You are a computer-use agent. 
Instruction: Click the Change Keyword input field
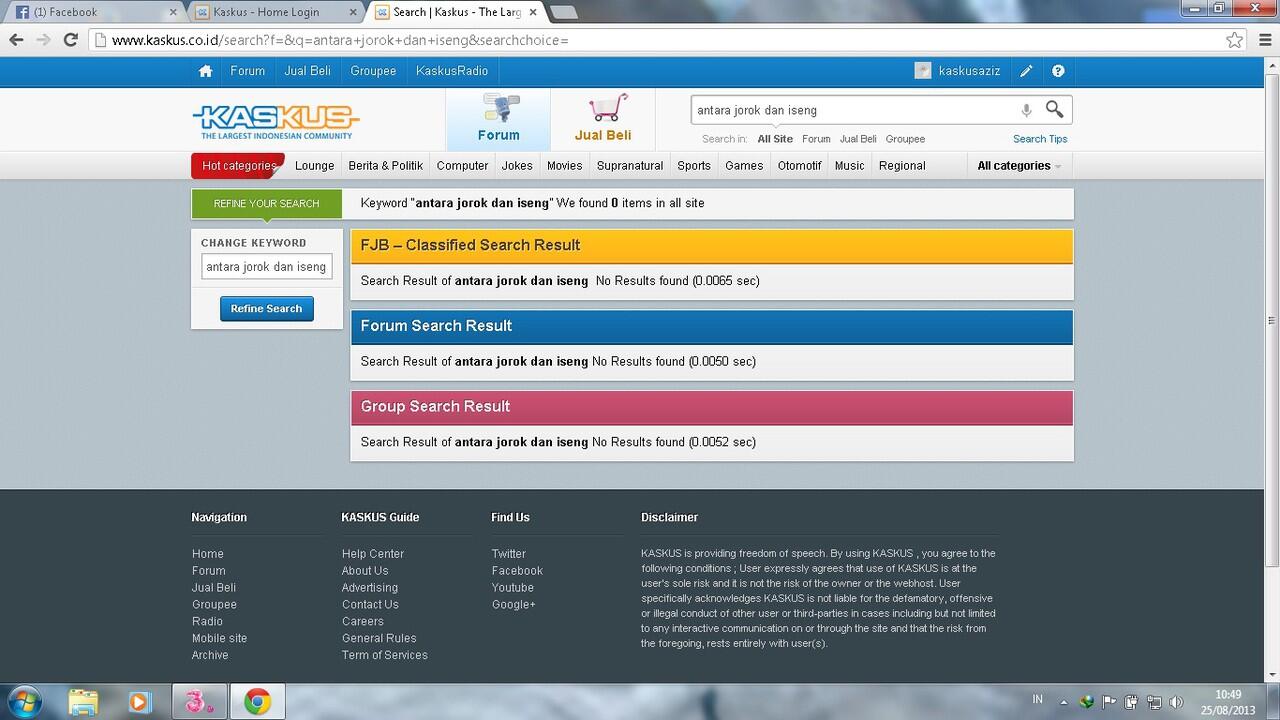pyautogui.click(x=266, y=267)
